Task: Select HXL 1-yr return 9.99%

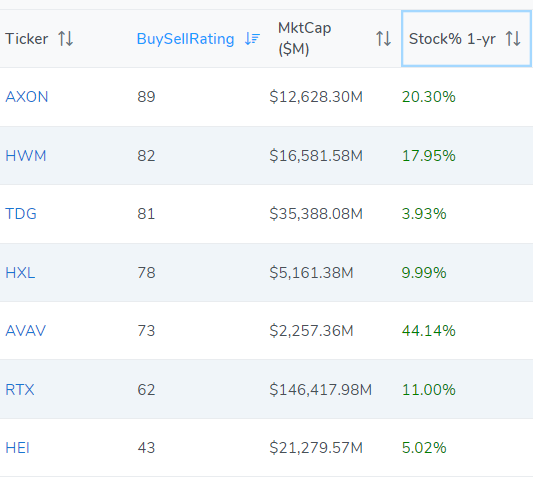Action: [424, 273]
